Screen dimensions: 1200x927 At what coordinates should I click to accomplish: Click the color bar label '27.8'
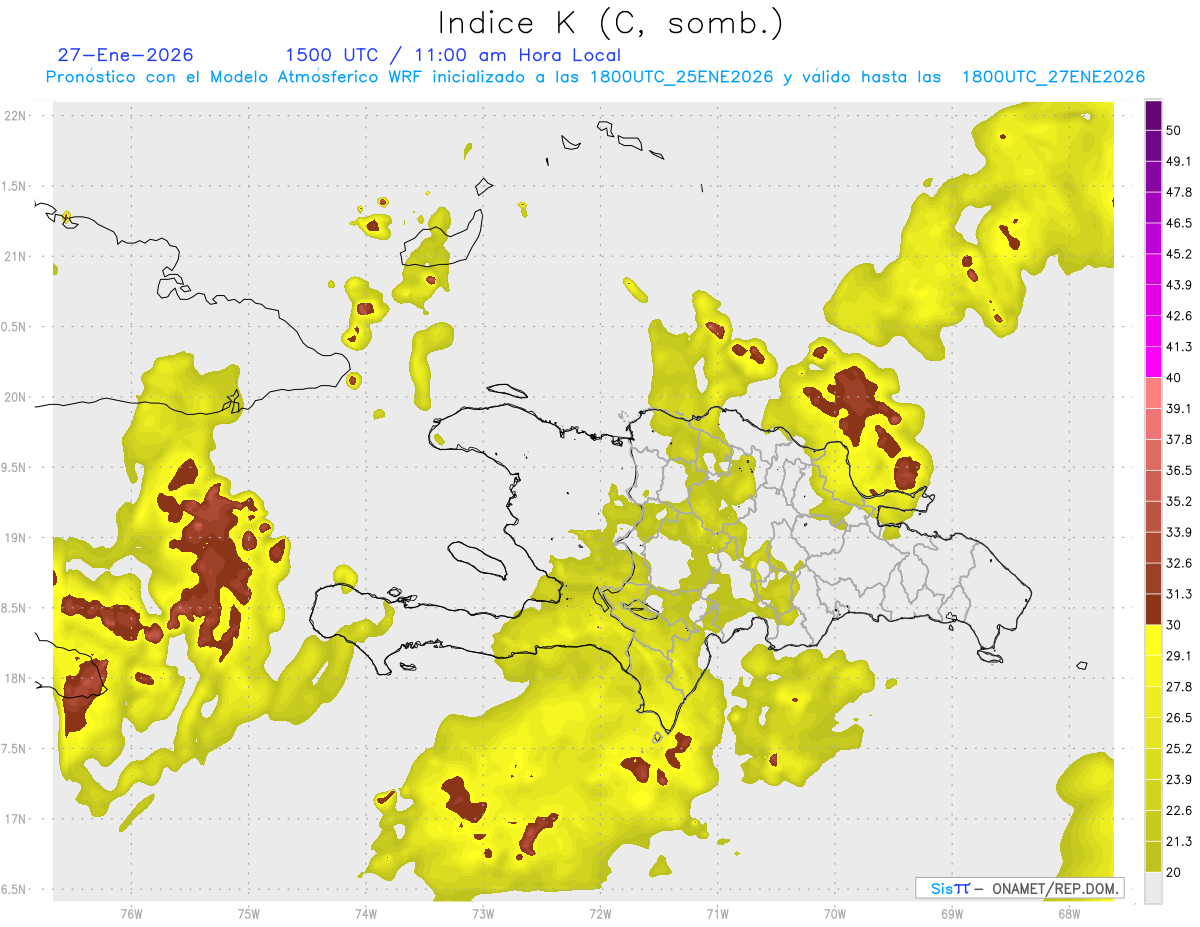click(1179, 687)
